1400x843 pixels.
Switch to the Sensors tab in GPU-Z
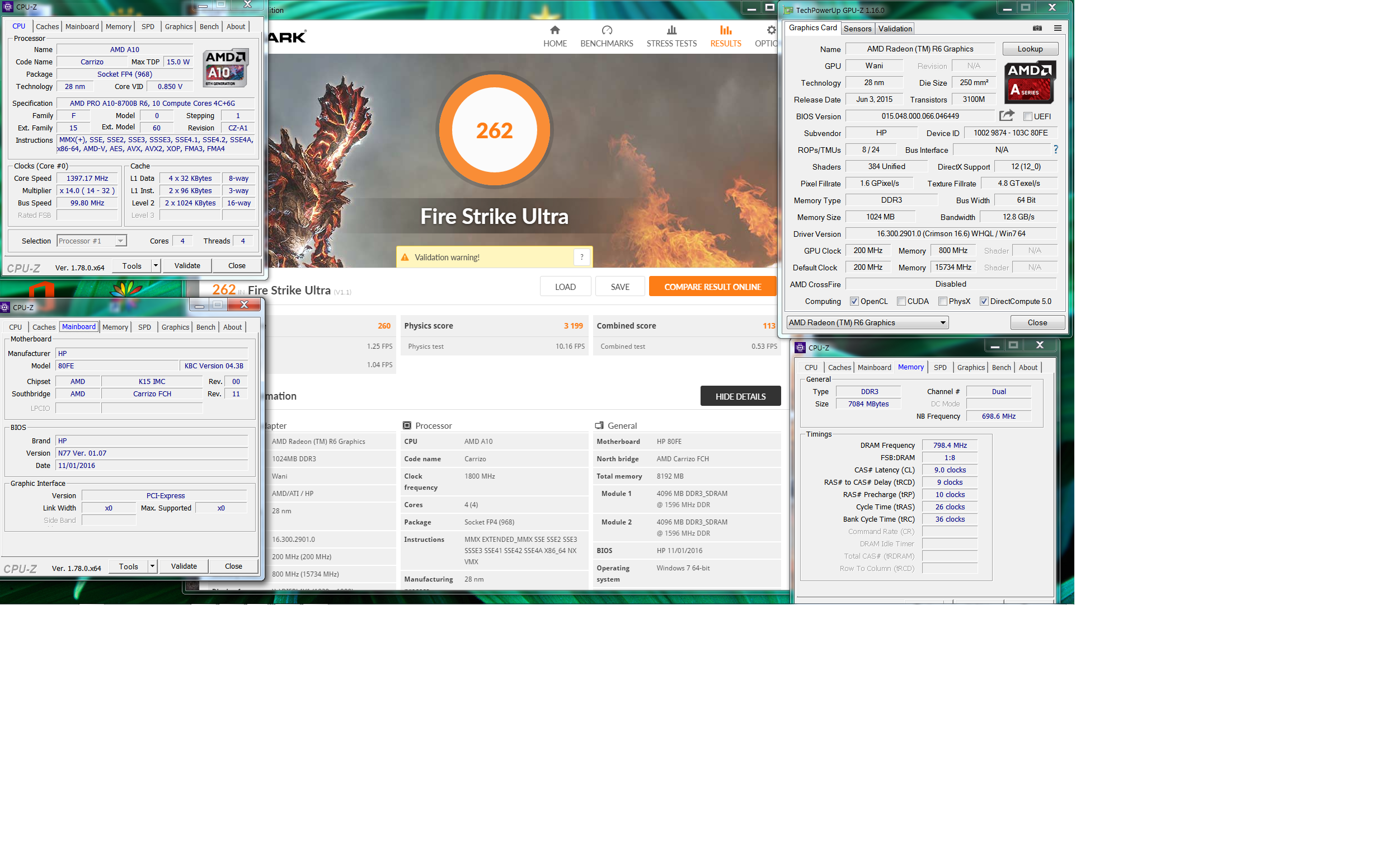point(857,29)
